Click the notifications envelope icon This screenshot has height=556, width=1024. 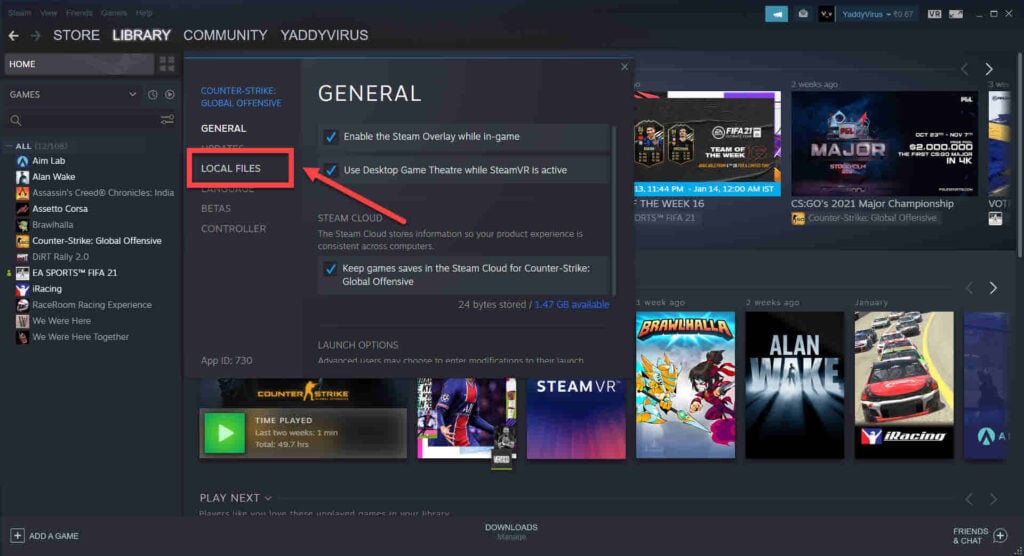[803, 14]
